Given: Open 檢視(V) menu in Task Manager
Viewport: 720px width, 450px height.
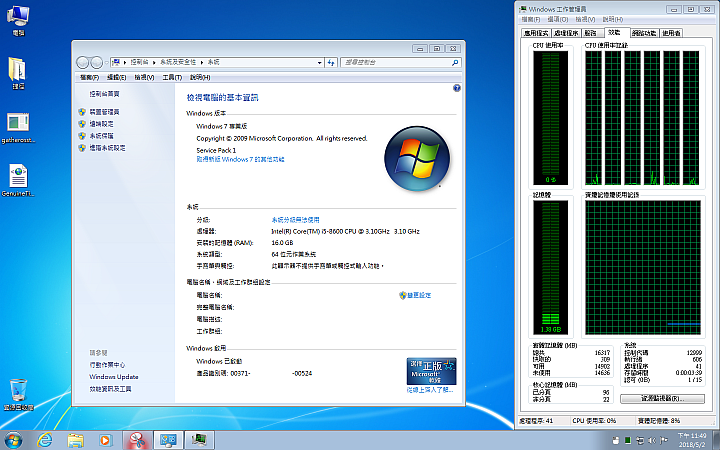Looking at the screenshot, I should click(x=585, y=19).
